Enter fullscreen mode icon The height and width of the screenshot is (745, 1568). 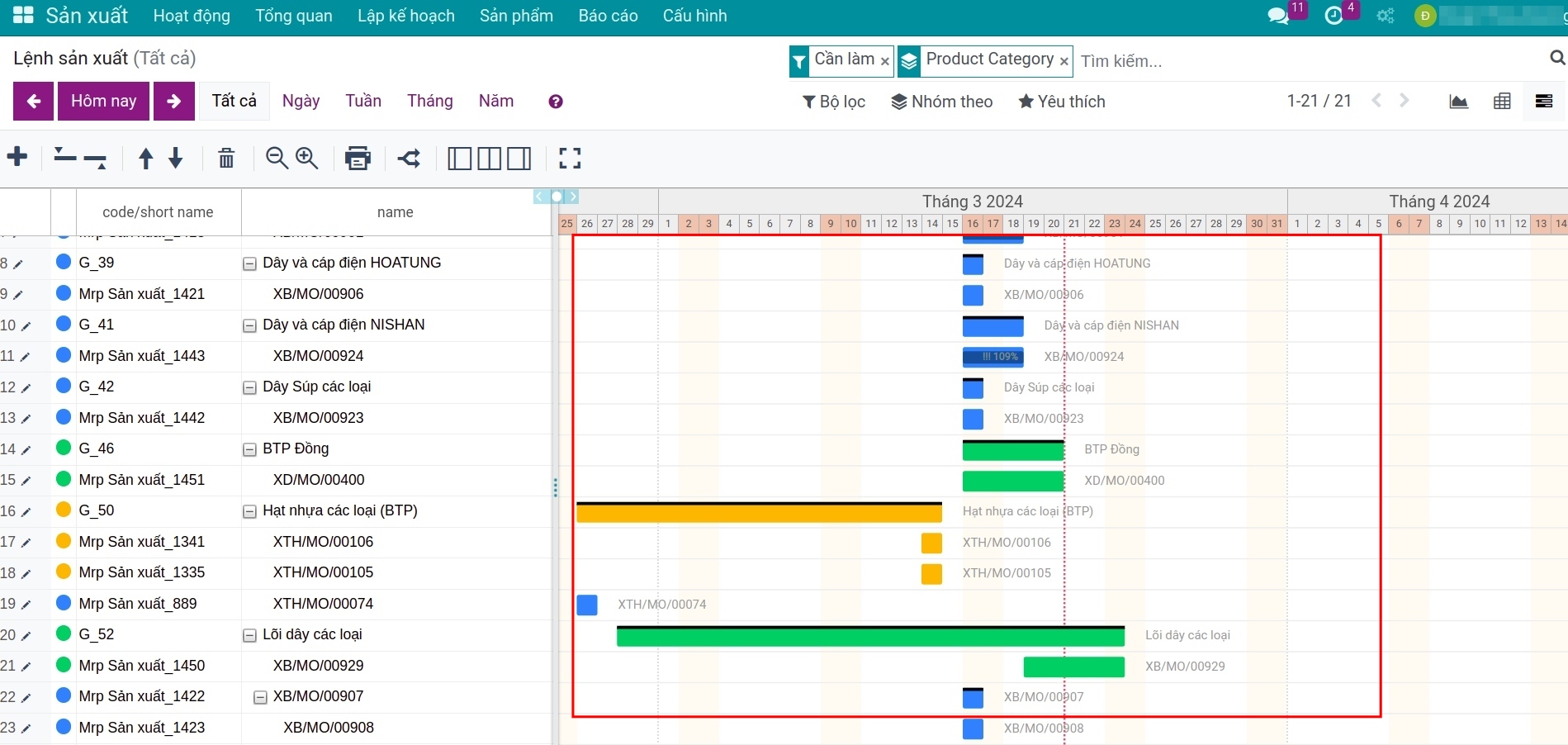[x=570, y=158]
